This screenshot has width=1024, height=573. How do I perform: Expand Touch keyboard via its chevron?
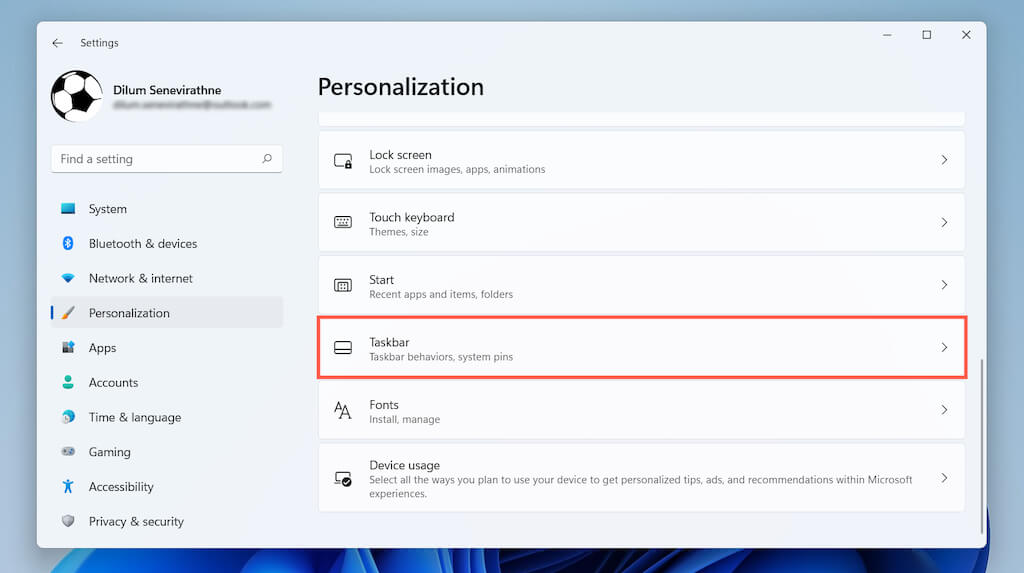point(944,222)
